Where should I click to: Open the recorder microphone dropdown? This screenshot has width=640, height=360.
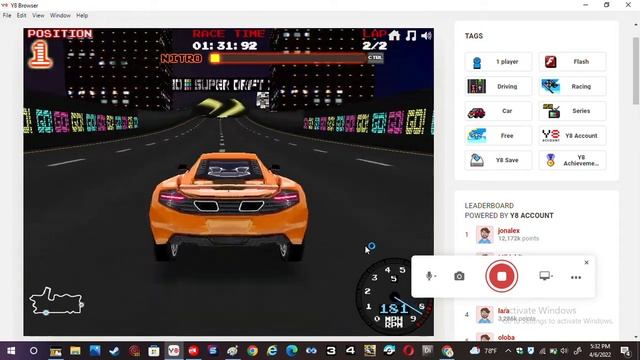pyautogui.click(x=431, y=276)
